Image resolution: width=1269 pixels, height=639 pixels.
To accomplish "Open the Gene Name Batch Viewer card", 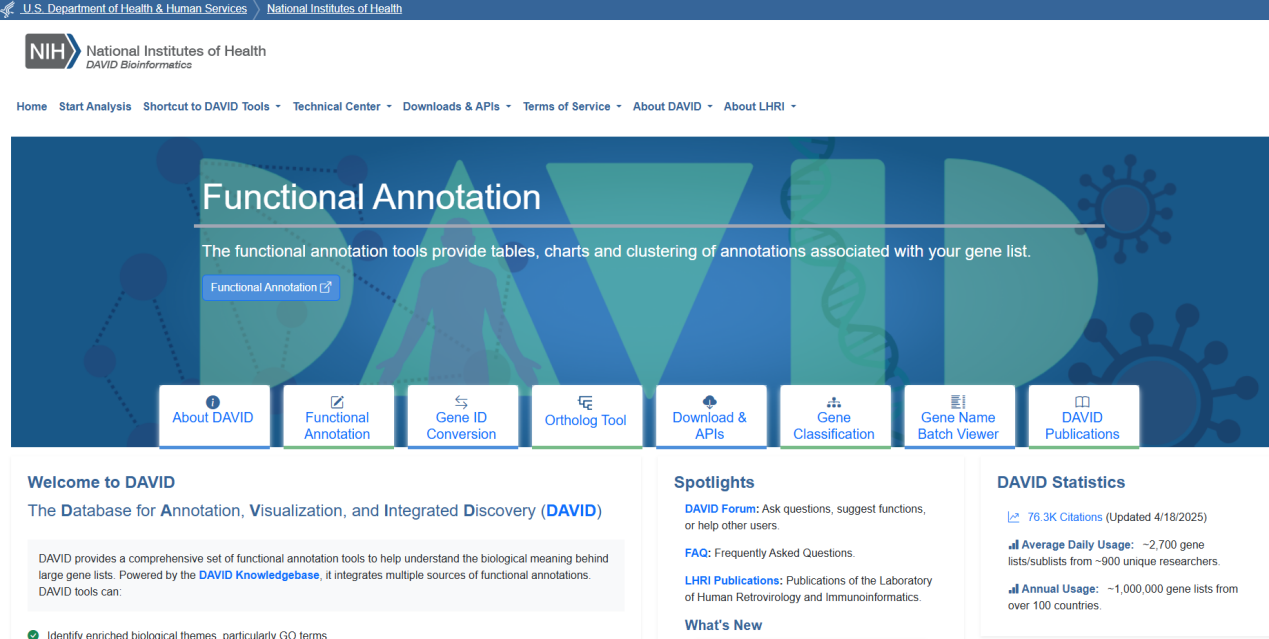I will [959, 417].
